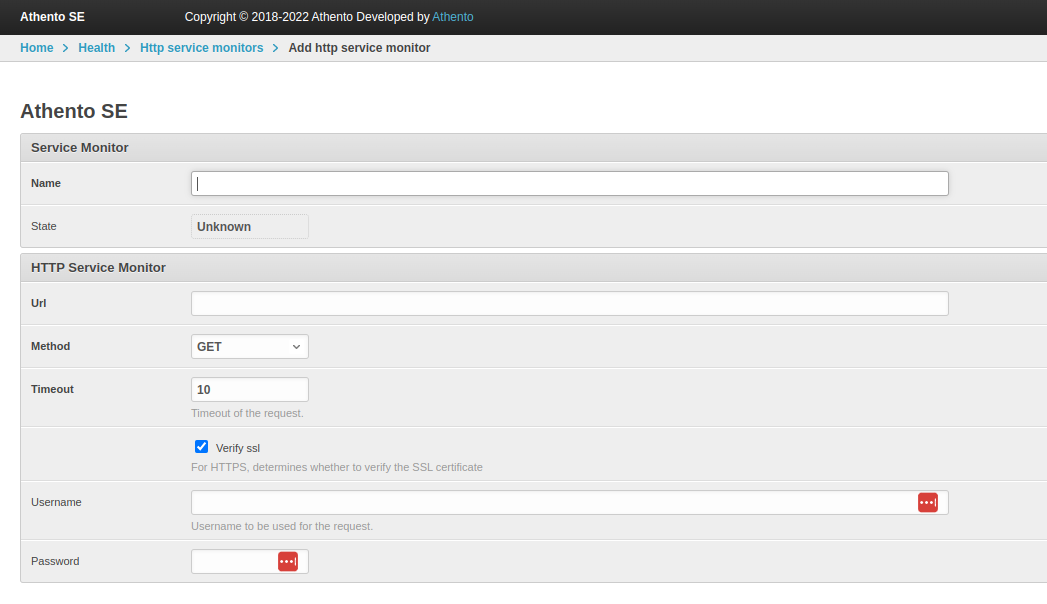The height and width of the screenshot is (604, 1047).
Task: Click the chevron separator after Home breadcrumb
Action: (x=66, y=48)
